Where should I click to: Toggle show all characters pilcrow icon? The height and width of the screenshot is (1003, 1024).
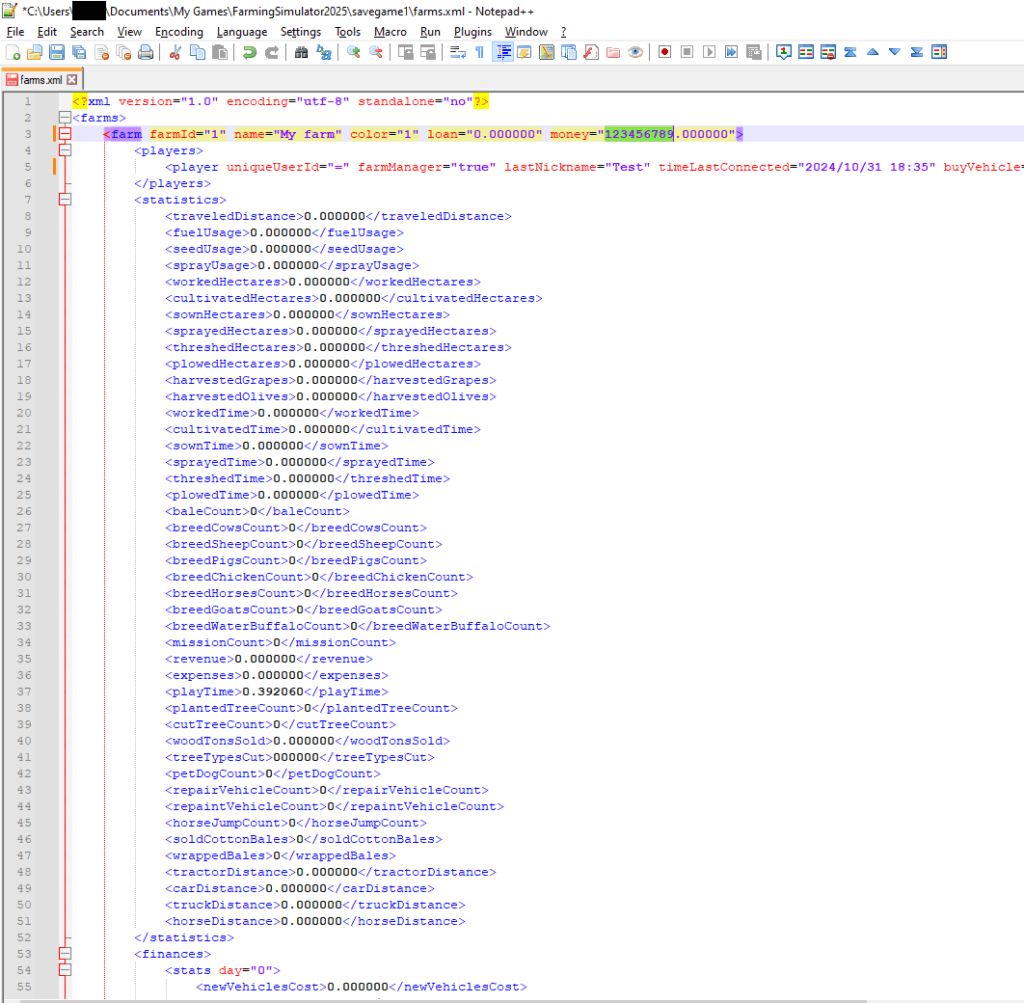(x=480, y=52)
